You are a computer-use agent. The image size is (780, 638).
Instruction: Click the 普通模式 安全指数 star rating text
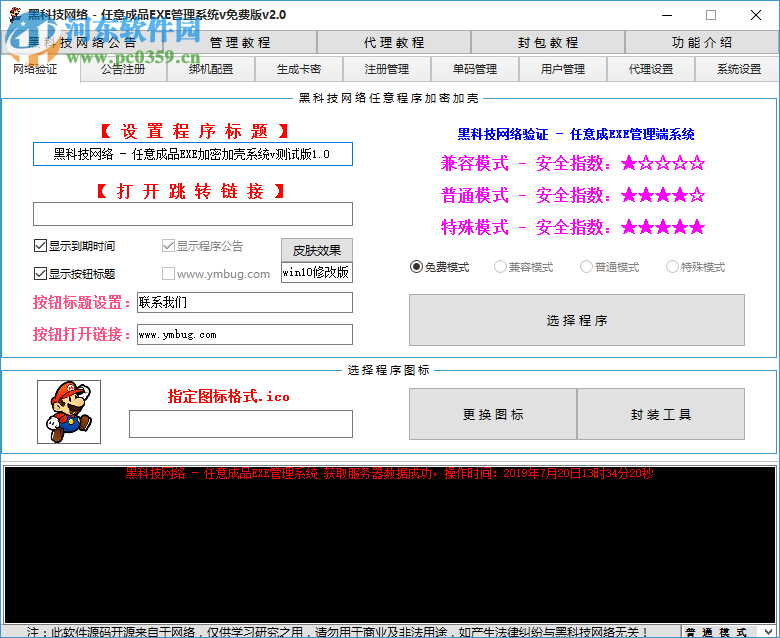pyautogui.click(x=573, y=195)
